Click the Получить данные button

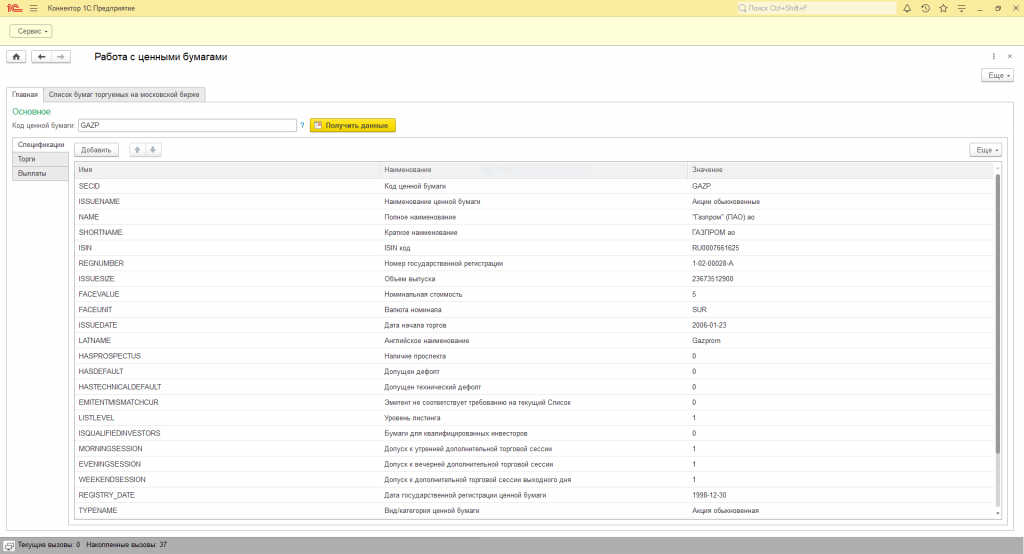(353, 125)
